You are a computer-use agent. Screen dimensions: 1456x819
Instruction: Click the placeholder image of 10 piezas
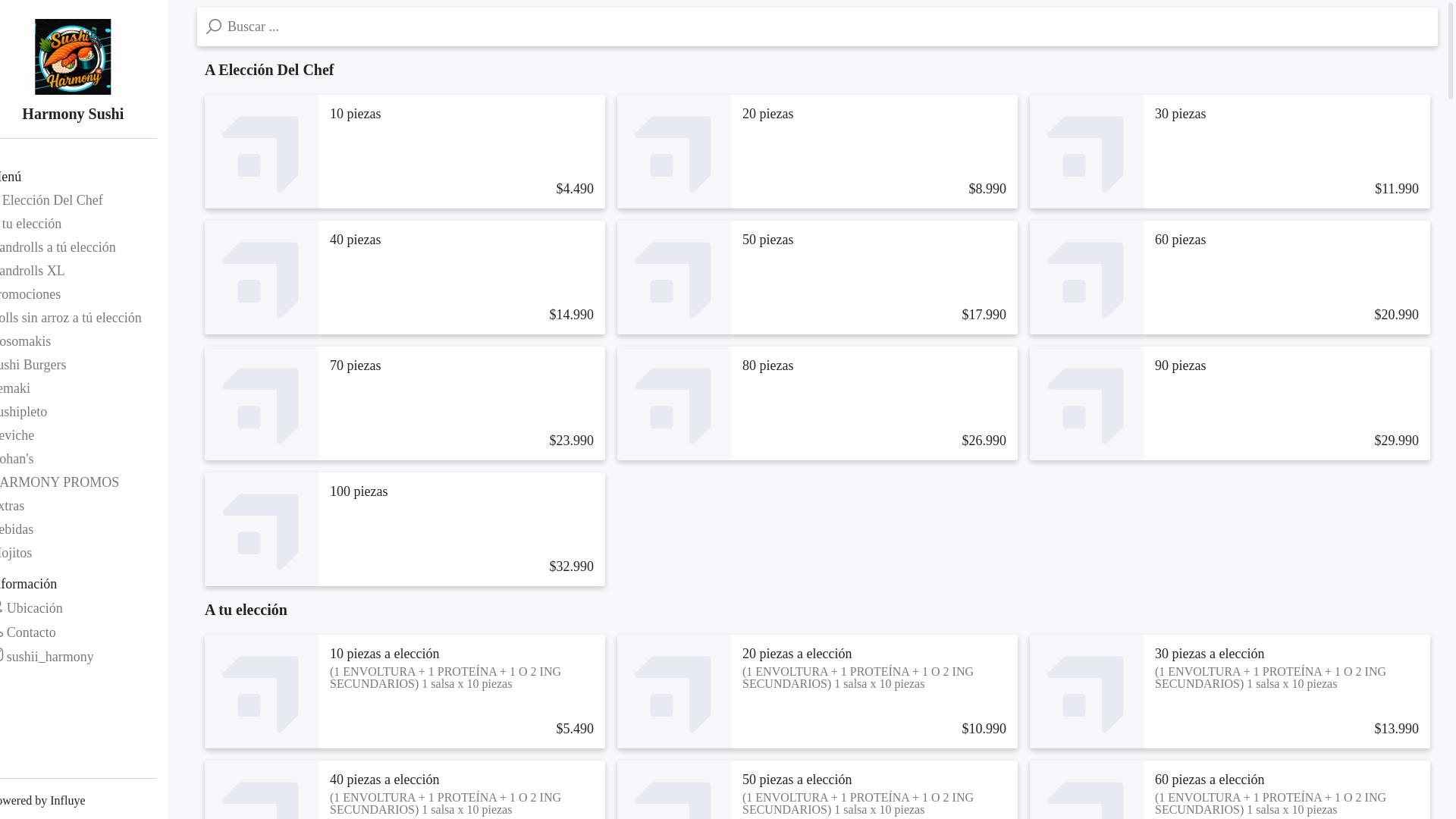(x=262, y=152)
